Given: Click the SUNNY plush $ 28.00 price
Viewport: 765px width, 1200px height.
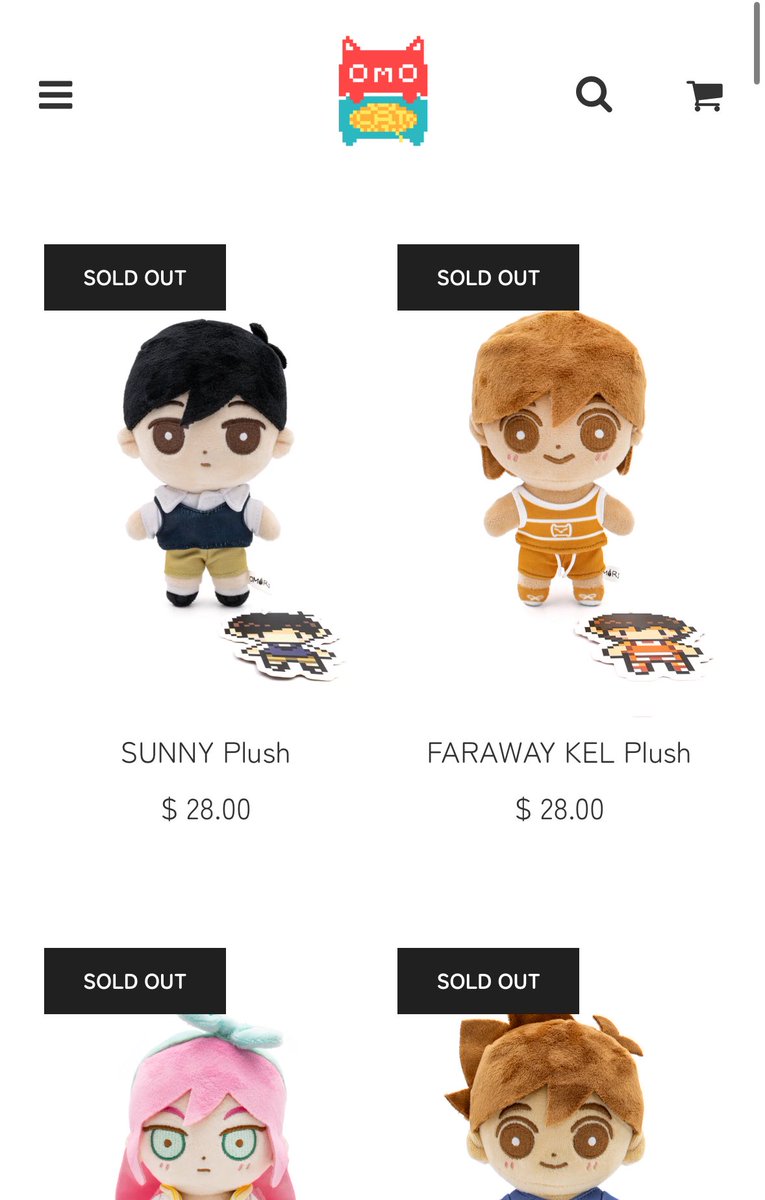Looking at the screenshot, I should [x=206, y=809].
